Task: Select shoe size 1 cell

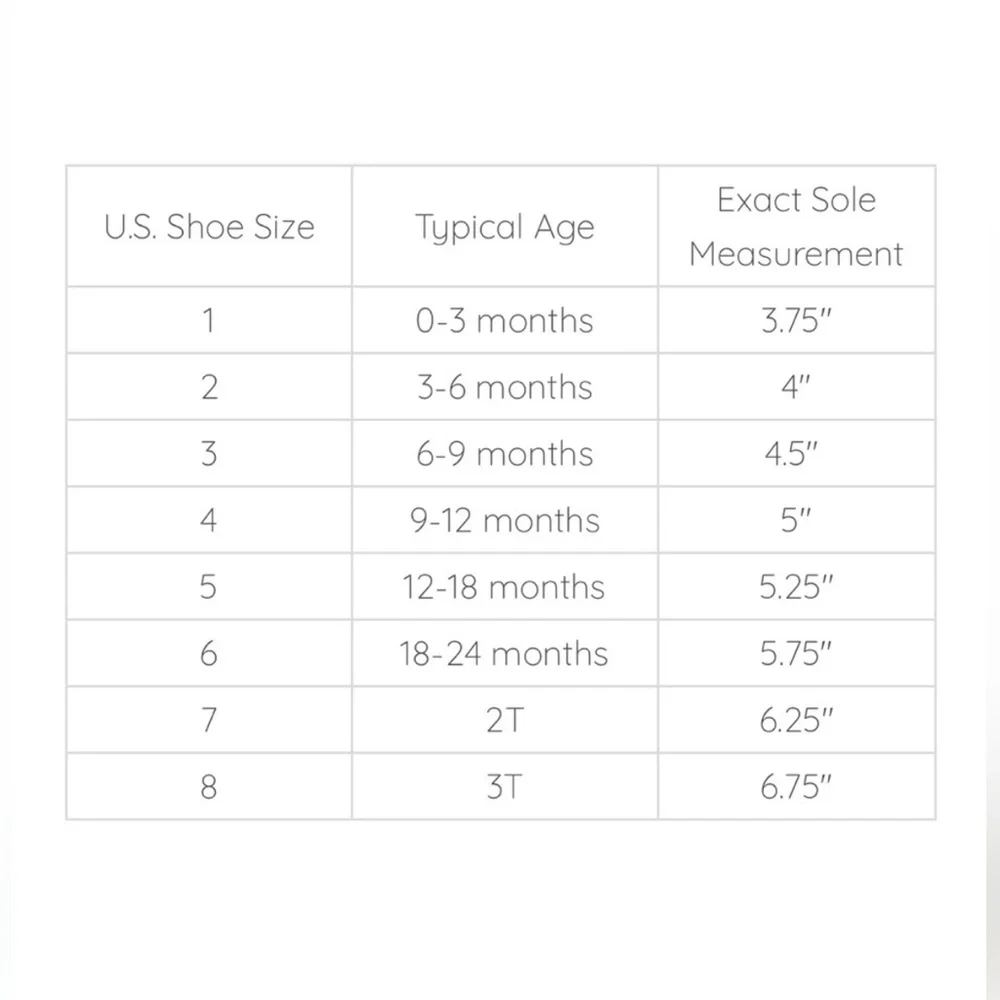Action: tap(209, 320)
